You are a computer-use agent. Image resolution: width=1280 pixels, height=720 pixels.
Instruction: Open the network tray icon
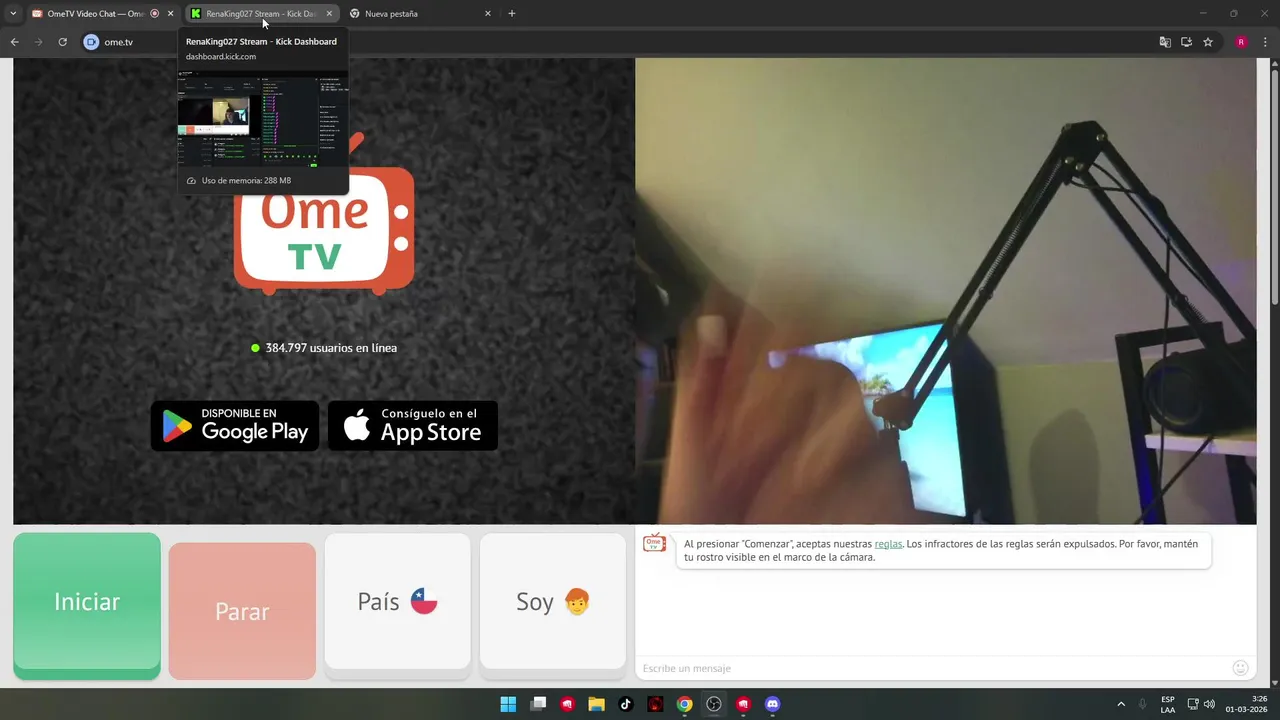tap(1192, 704)
